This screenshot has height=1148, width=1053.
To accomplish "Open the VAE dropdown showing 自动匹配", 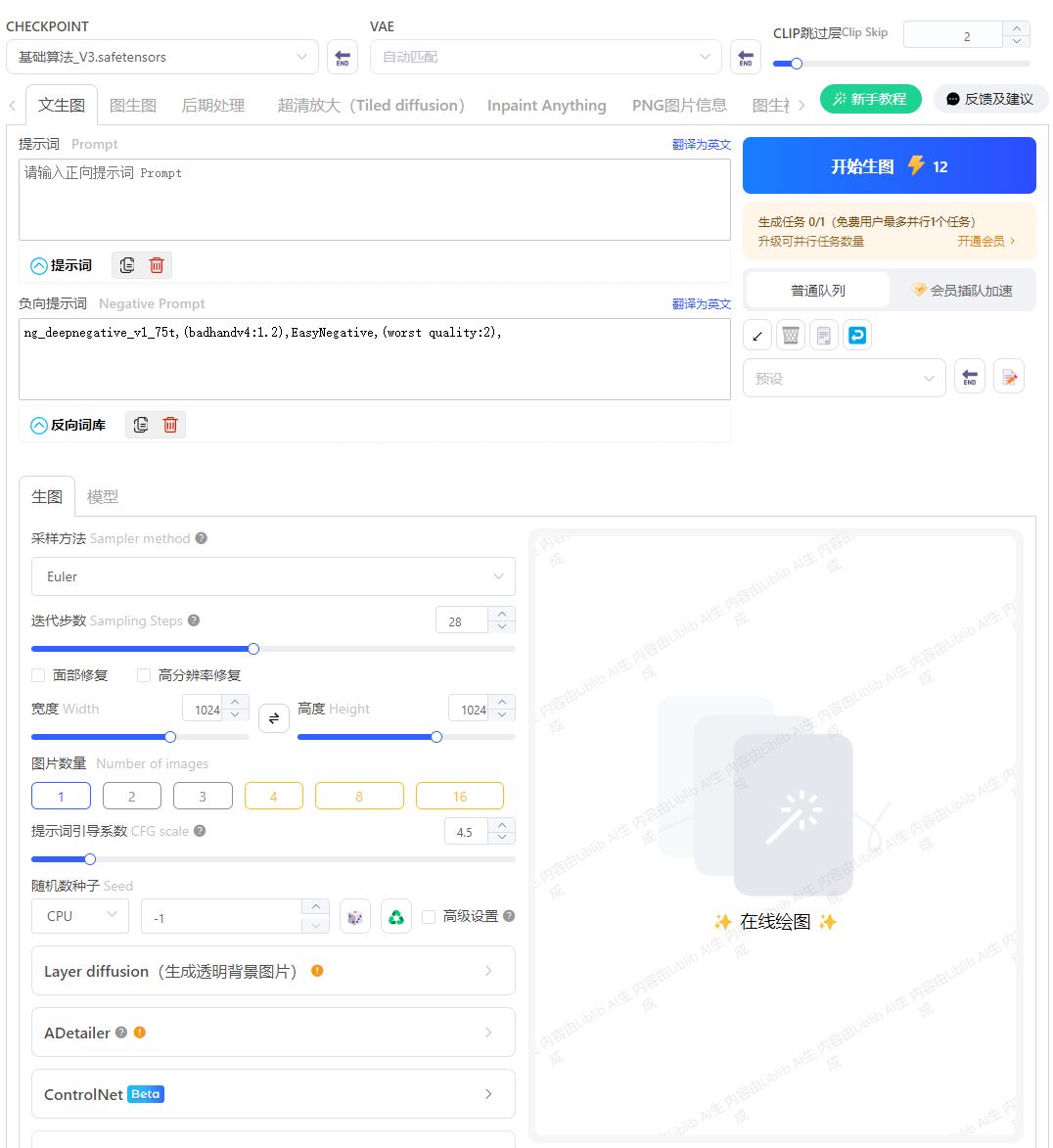I will [x=545, y=57].
